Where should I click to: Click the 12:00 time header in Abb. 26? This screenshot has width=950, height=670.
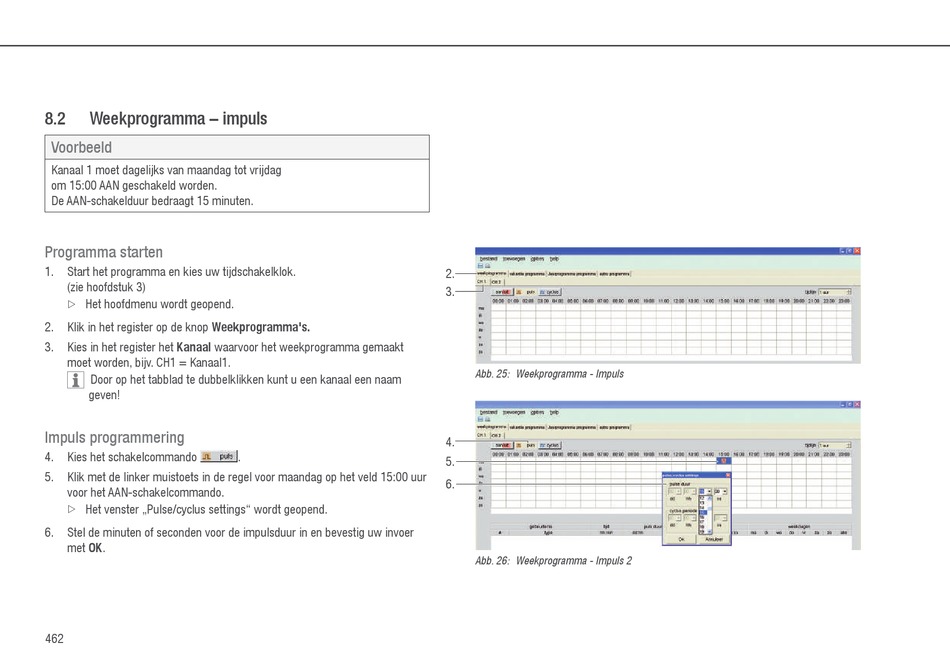coord(679,454)
